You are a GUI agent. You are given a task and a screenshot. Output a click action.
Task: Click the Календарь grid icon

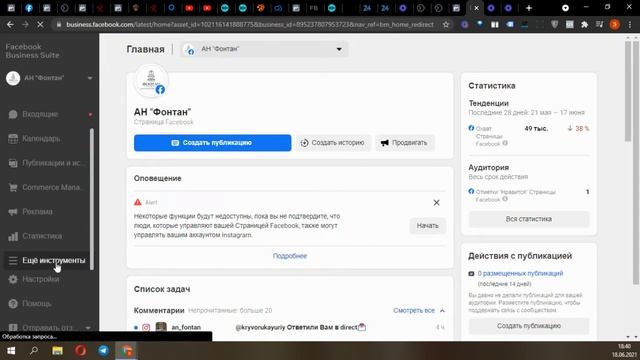(13, 139)
